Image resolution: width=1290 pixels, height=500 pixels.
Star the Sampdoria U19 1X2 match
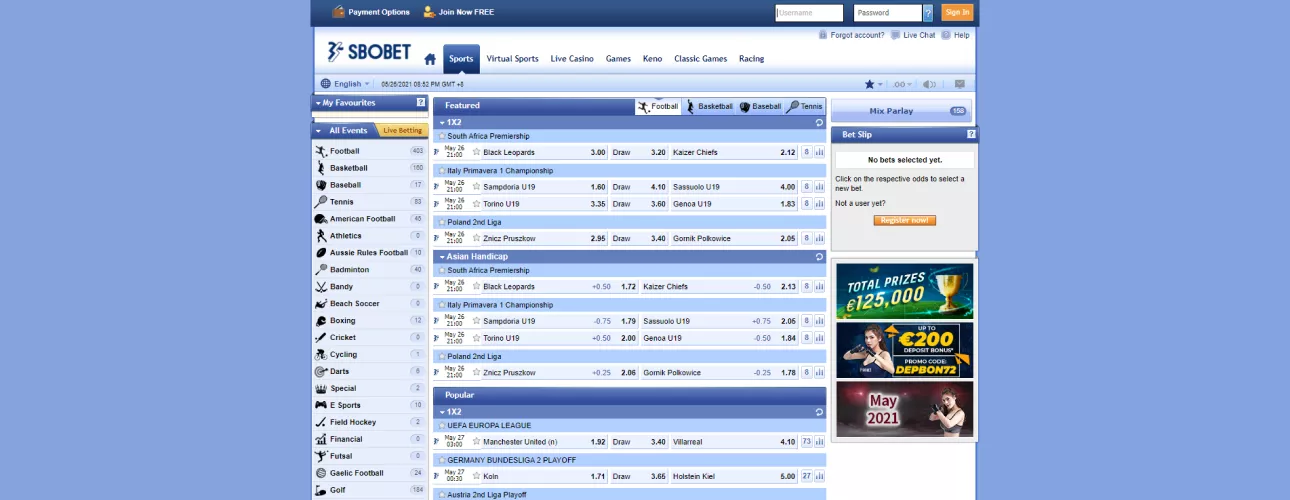476,187
